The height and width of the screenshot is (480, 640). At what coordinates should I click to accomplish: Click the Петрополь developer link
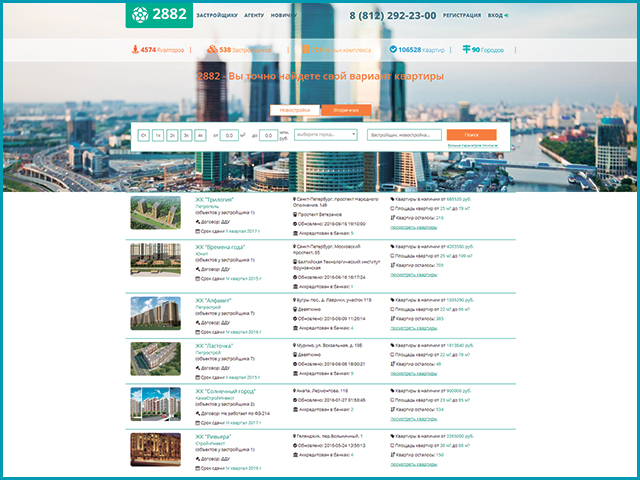pyautogui.click(x=207, y=207)
